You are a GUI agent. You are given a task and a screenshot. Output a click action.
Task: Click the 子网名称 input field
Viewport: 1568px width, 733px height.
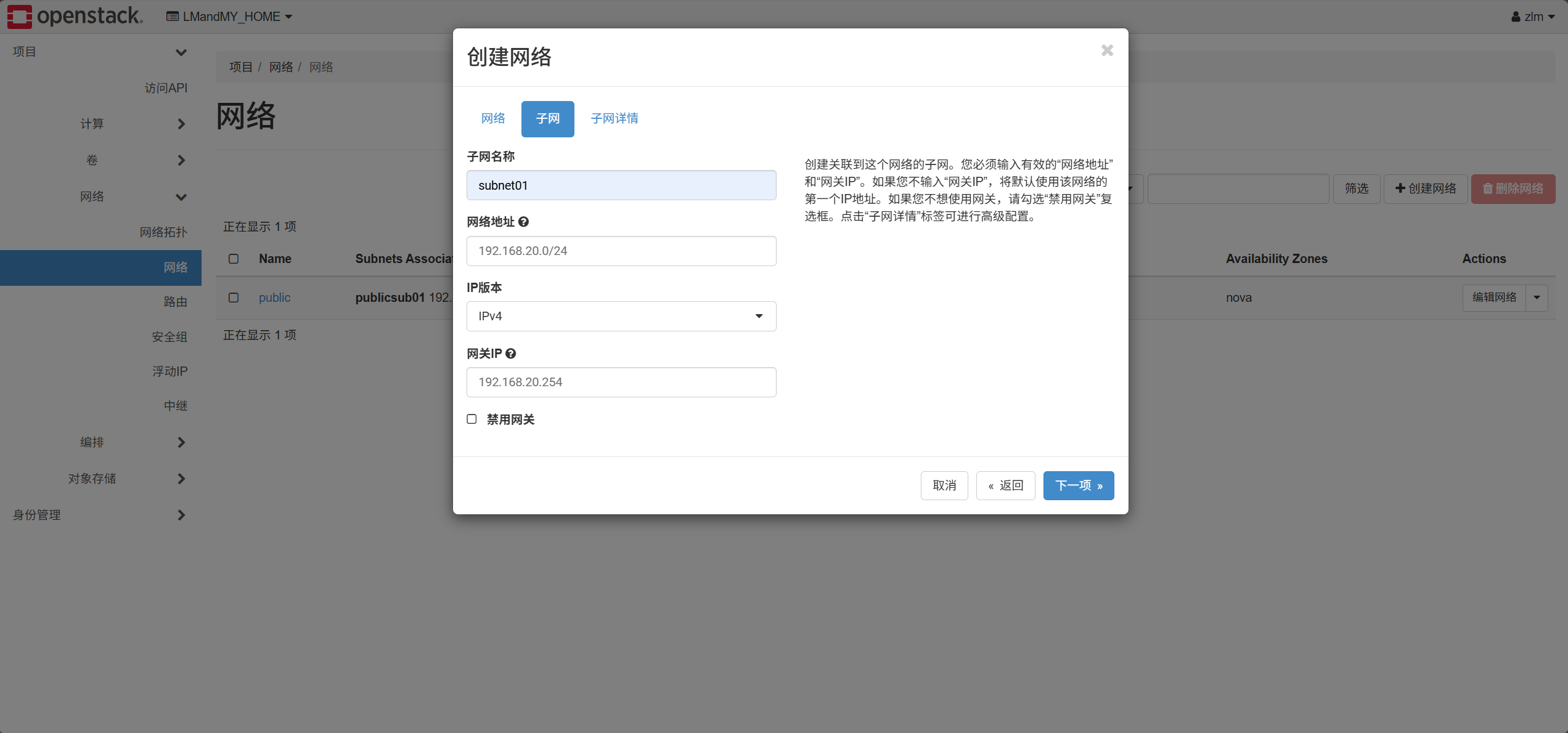(621, 185)
